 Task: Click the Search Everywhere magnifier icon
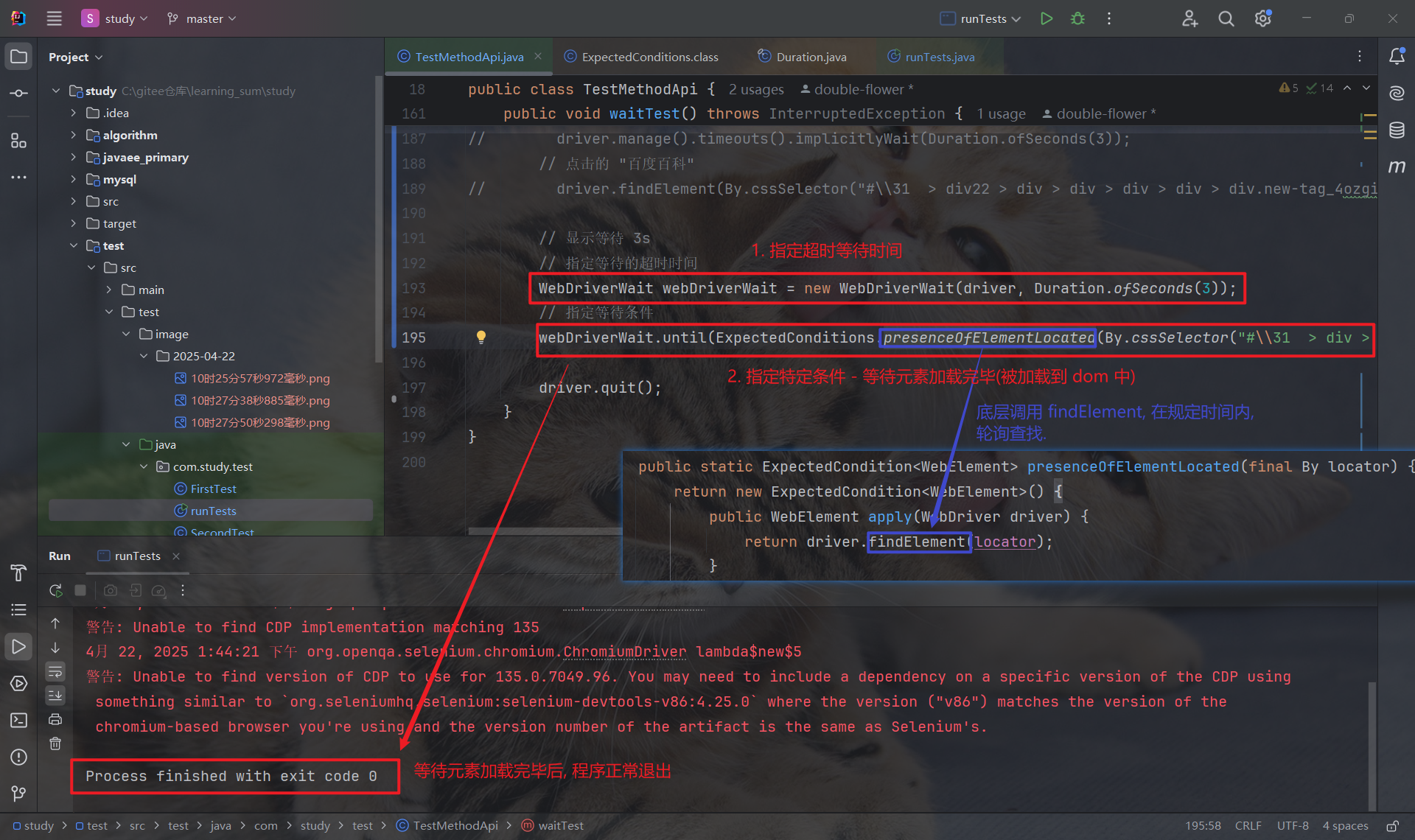[x=1226, y=18]
